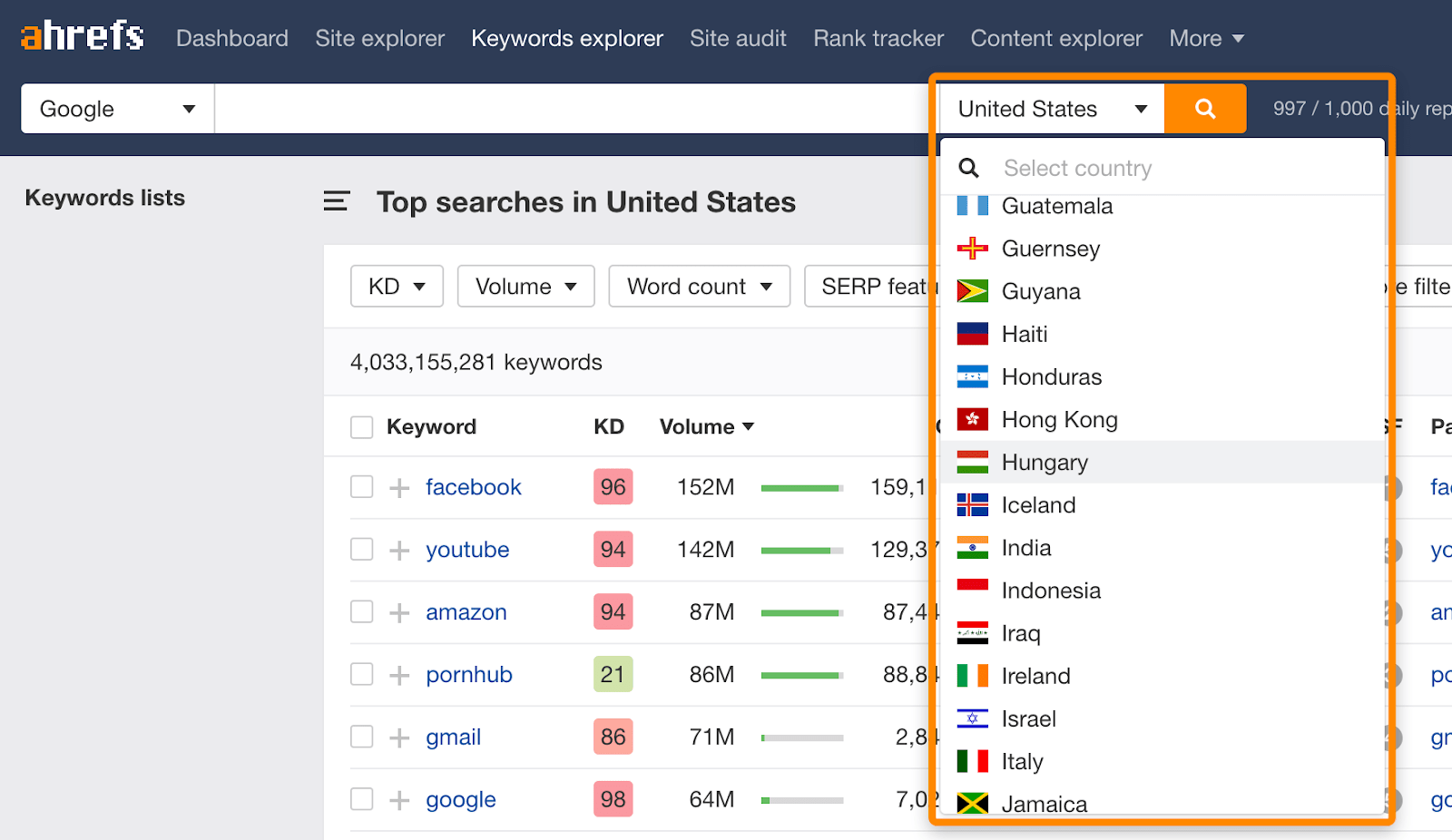Click the Hungary flag icon
This screenshot has width=1452, height=840.
(x=973, y=462)
